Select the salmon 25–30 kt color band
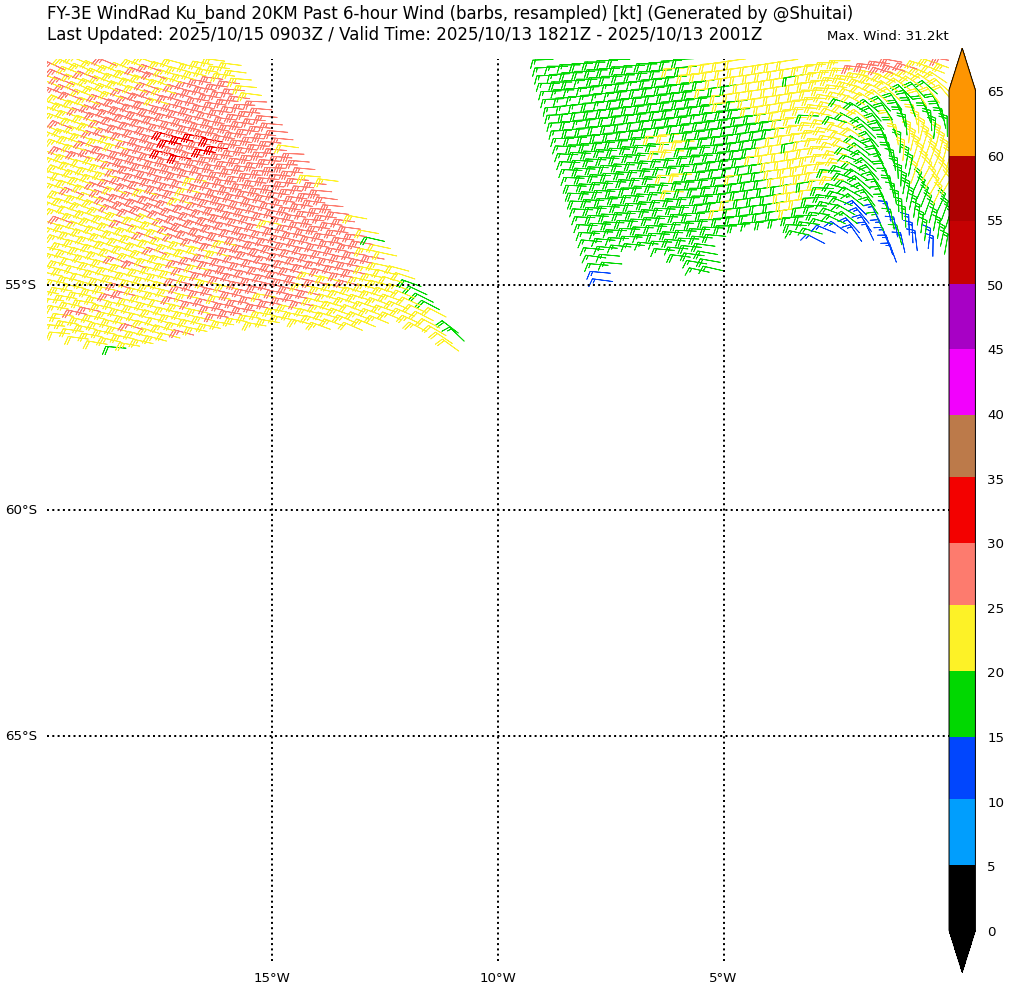The height and width of the screenshot is (989, 1009). tap(961, 574)
